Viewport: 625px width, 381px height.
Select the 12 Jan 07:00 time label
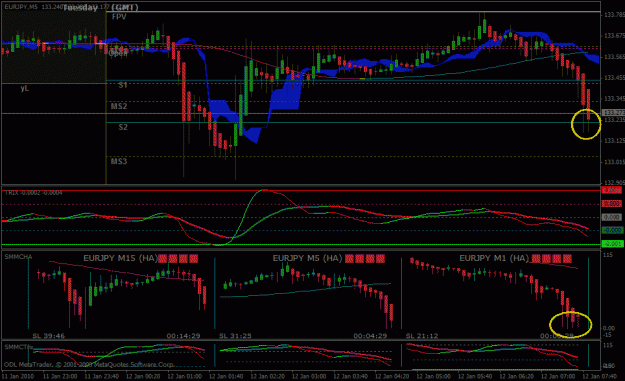point(557,376)
